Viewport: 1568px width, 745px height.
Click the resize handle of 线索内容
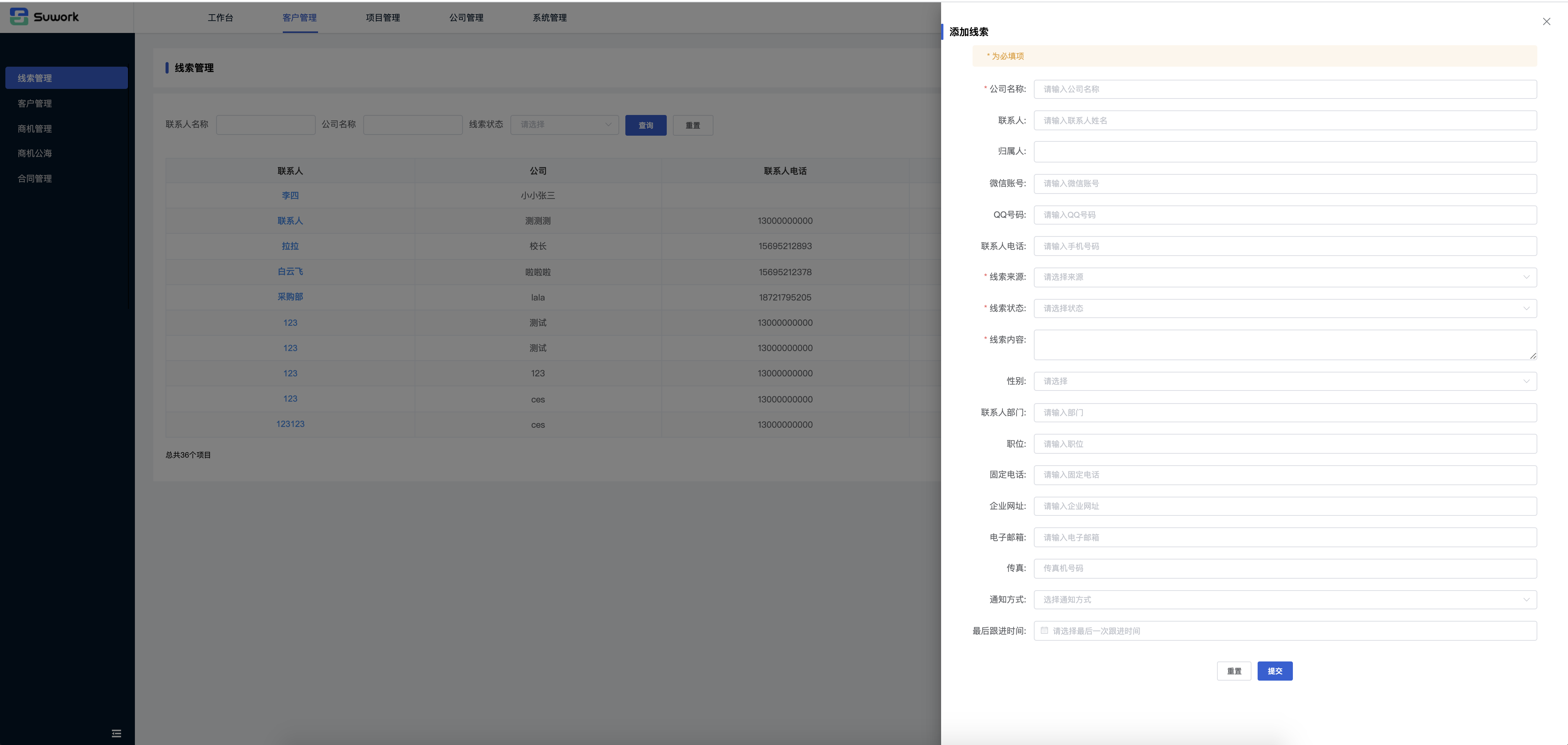pyautogui.click(x=1533, y=356)
